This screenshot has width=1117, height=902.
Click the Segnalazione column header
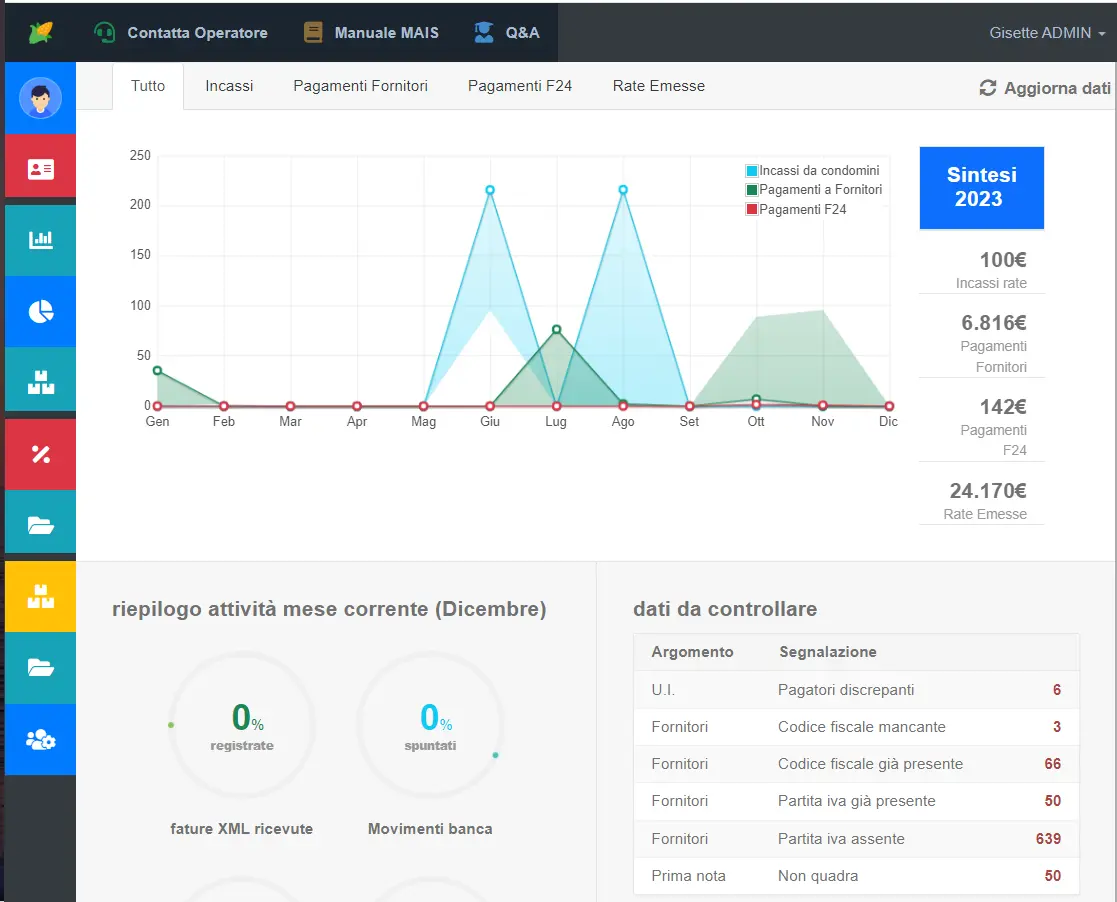click(x=828, y=652)
